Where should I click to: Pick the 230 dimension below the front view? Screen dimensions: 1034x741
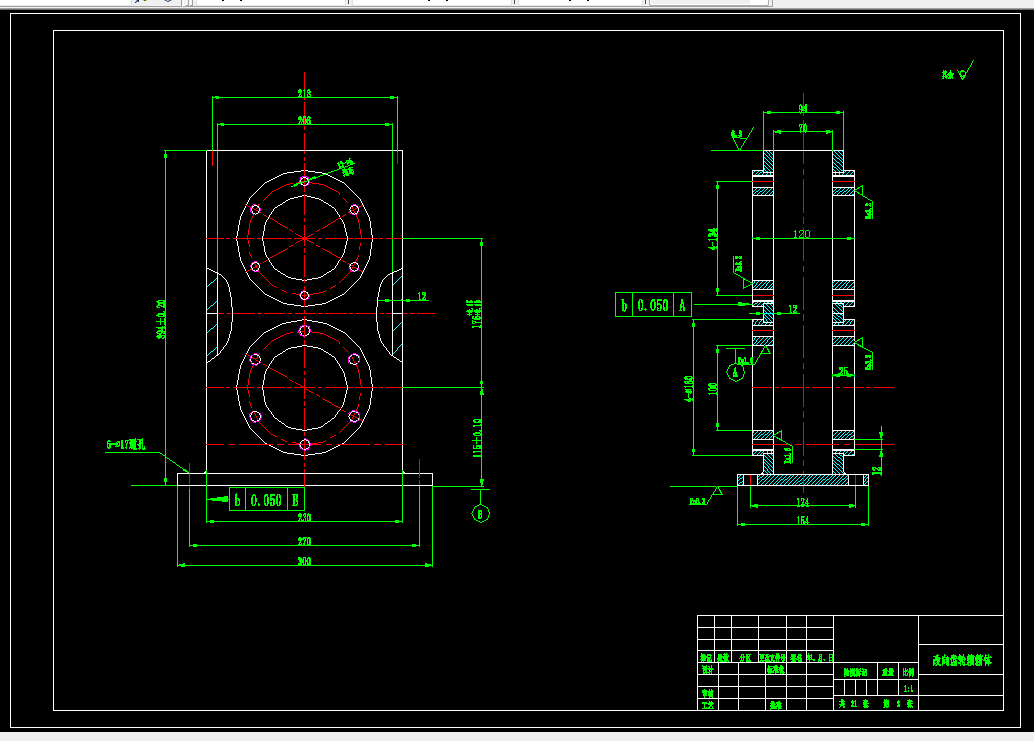(x=304, y=518)
